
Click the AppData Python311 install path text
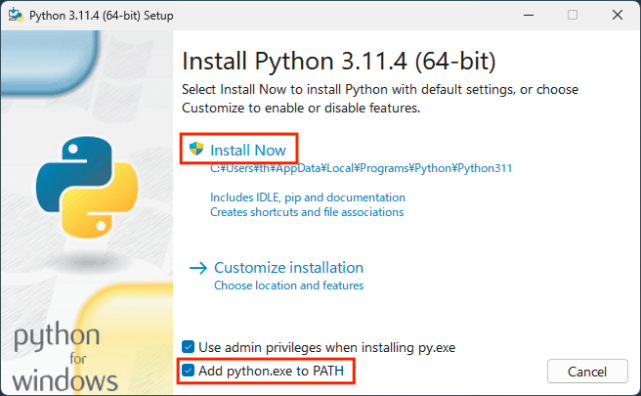coord(361,168)
